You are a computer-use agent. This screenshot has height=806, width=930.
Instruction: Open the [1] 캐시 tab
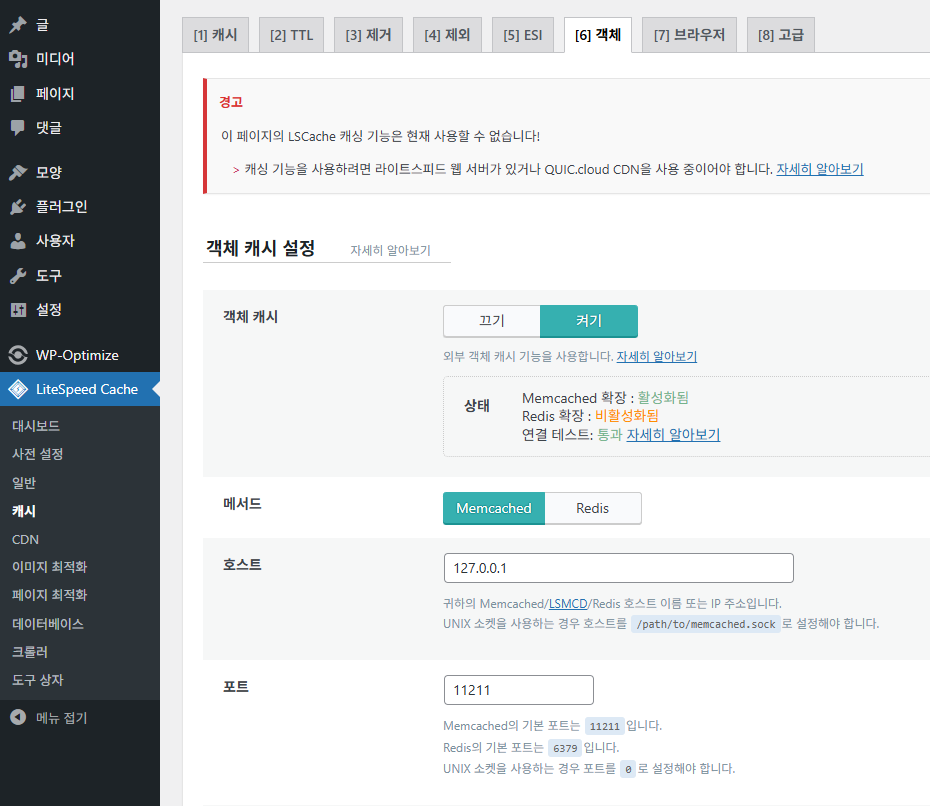point(215,35)
